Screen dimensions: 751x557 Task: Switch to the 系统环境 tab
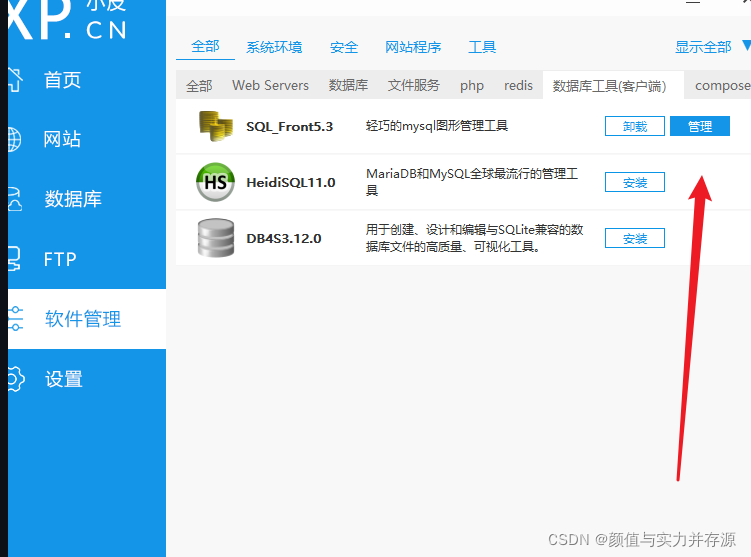tap(274, 47)
